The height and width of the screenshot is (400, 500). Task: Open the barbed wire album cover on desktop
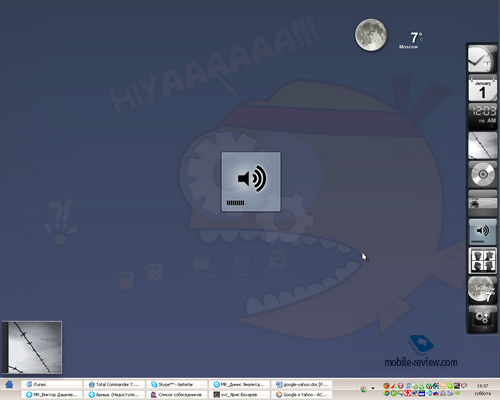tap(32, 347)
